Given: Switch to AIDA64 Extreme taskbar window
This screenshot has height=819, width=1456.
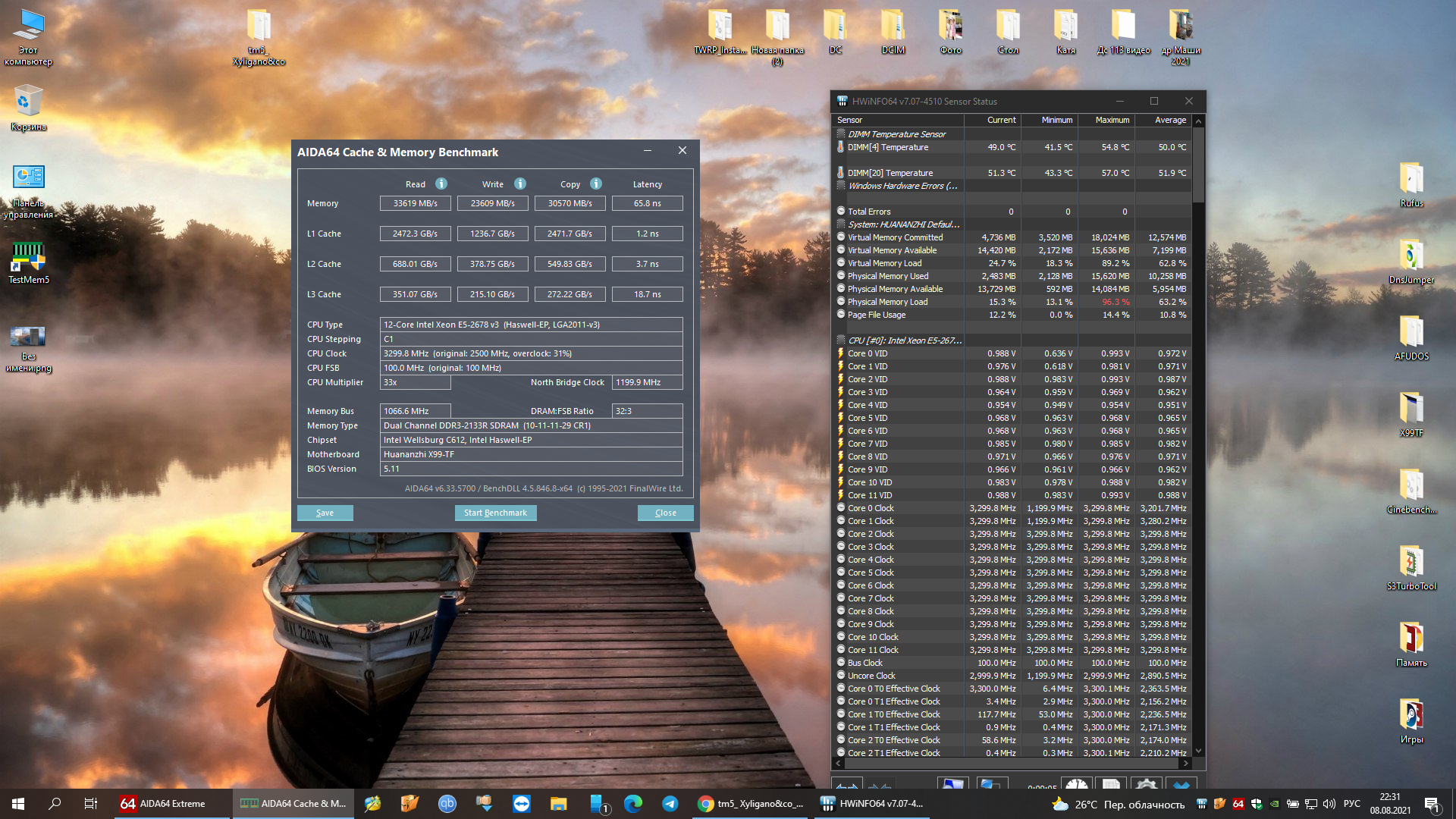Looking at the screenshot, I should (x=163, y=804).
